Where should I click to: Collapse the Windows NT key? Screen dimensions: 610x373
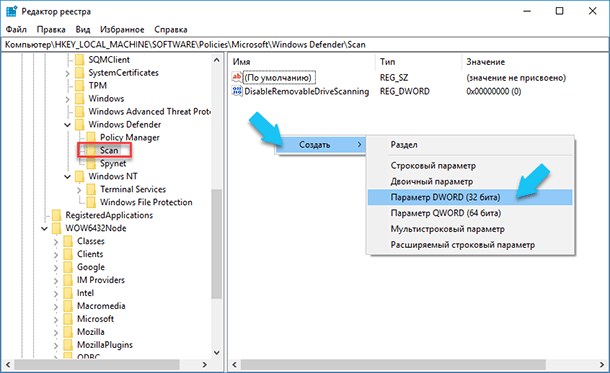tap(67, 177)
